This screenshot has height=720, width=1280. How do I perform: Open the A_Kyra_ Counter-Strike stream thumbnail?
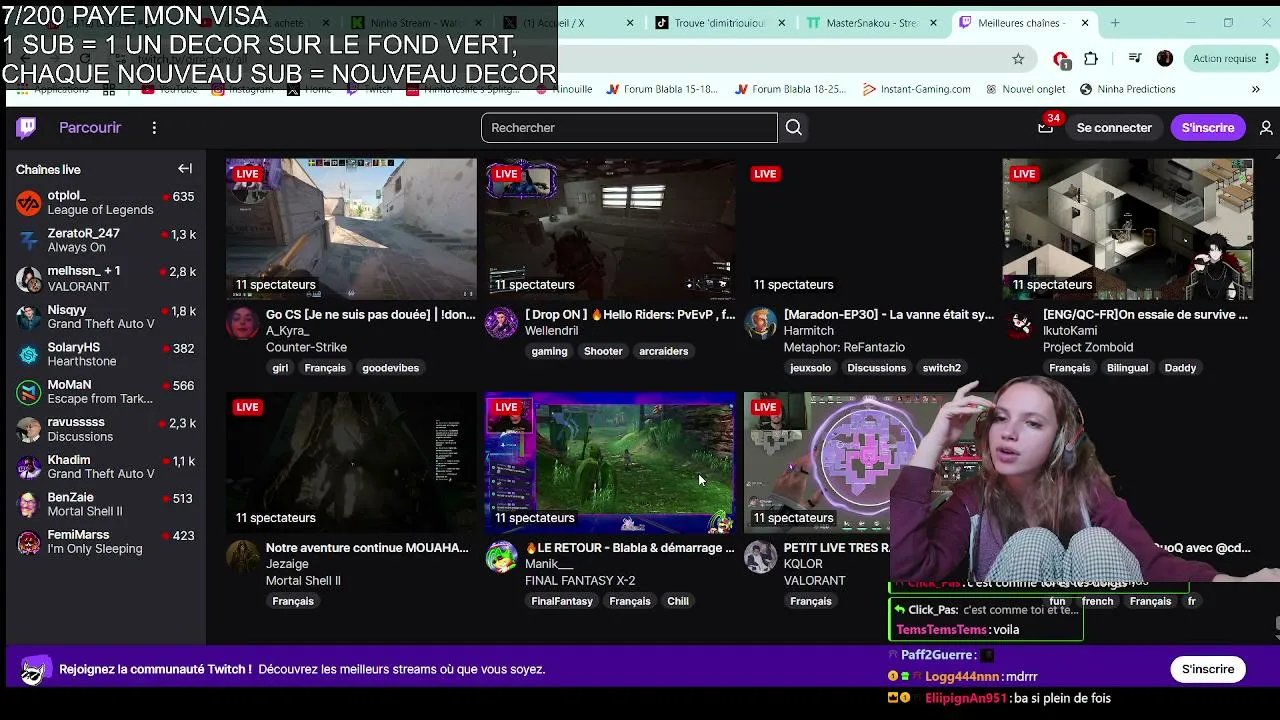pyautogui.click(x=351, y=229)
